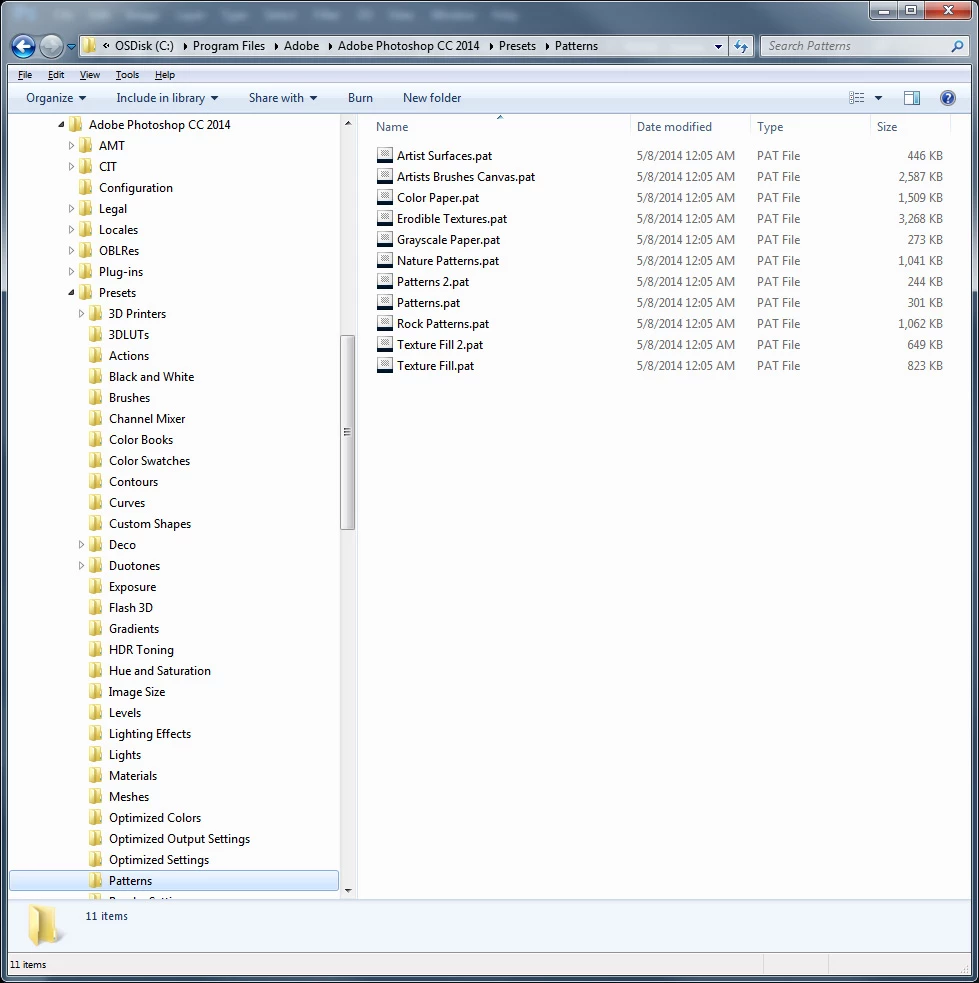This screenshot has width=979, height=983.
Task: Click the Color Paper.pat file icon
Action: click(x=384, y=197)
